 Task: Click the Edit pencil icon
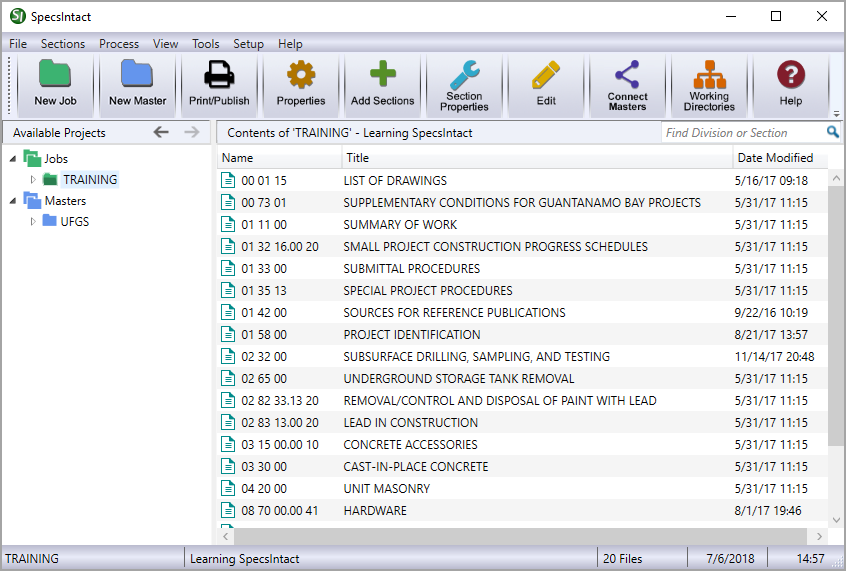(x=545, y=74)
